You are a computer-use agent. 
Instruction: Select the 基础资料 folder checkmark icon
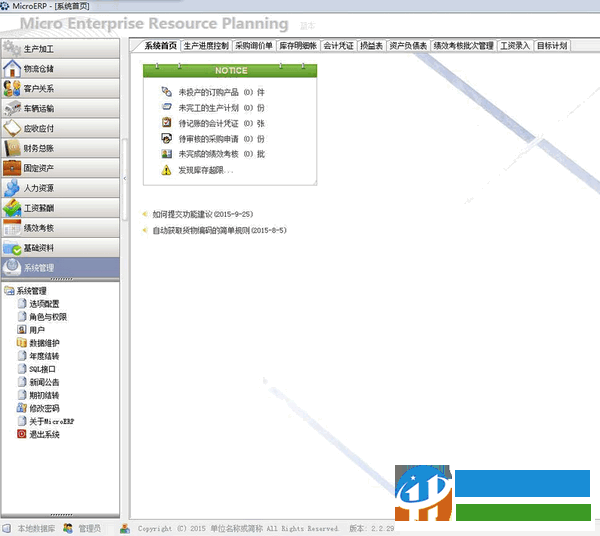click(x=12, y=248)
